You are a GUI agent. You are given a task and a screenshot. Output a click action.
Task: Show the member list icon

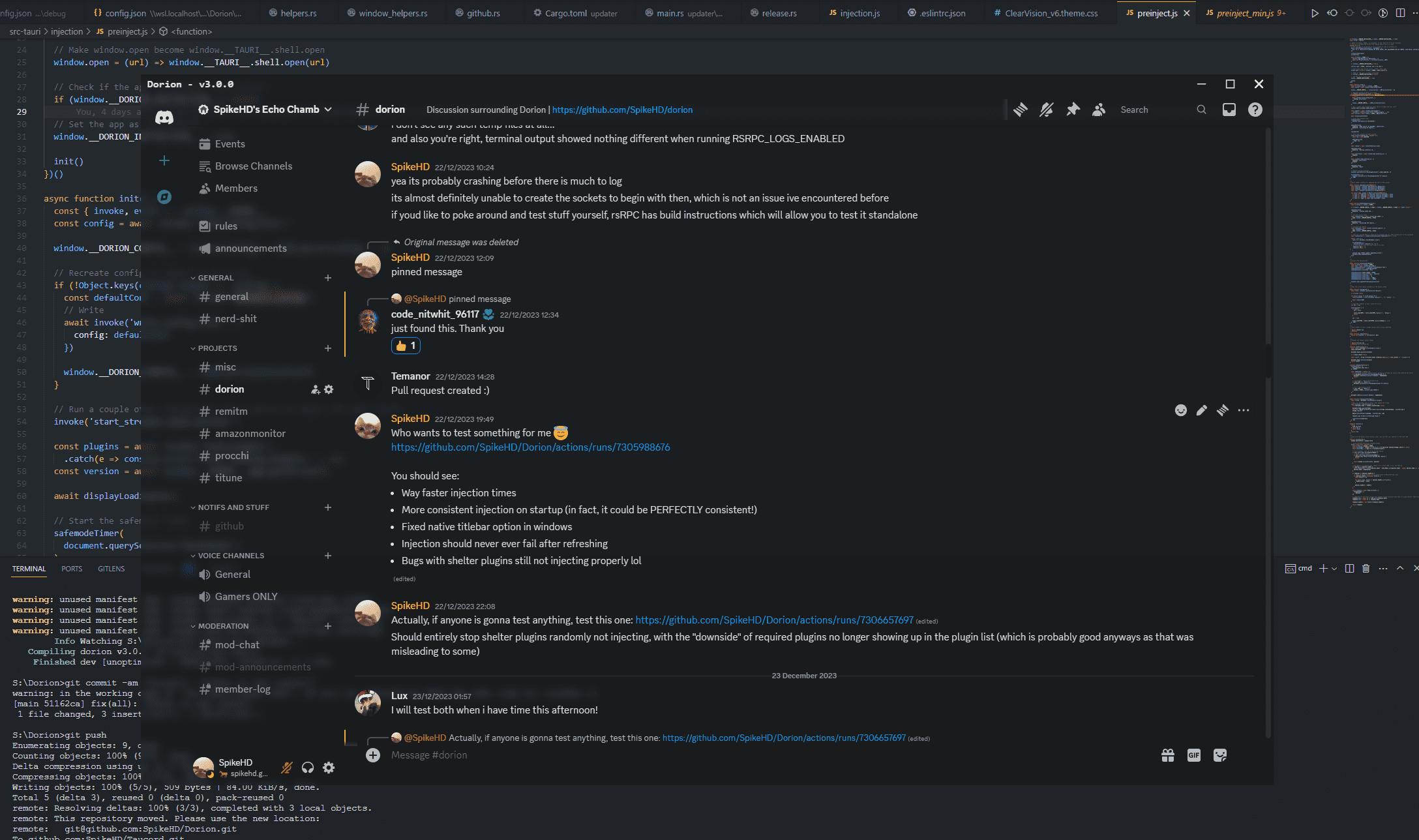point(1099,110)
